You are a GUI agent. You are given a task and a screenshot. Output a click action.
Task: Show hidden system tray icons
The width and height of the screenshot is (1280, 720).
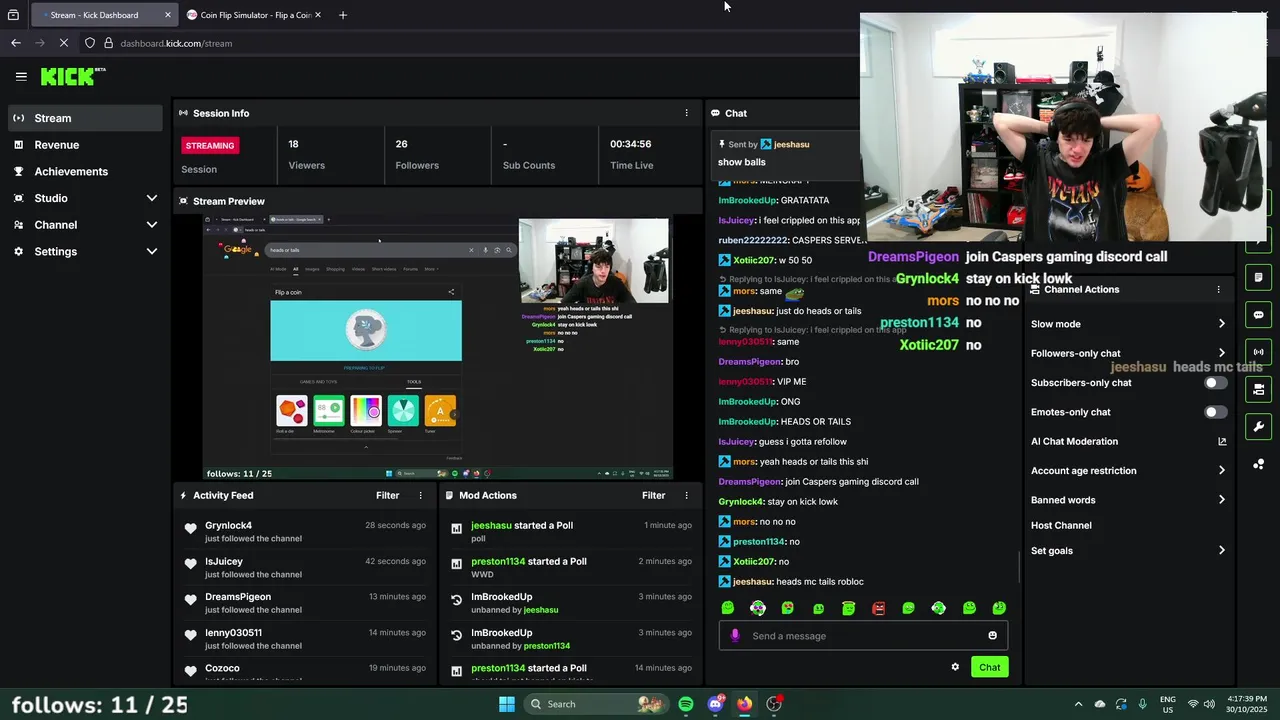tap(1078, 704)
